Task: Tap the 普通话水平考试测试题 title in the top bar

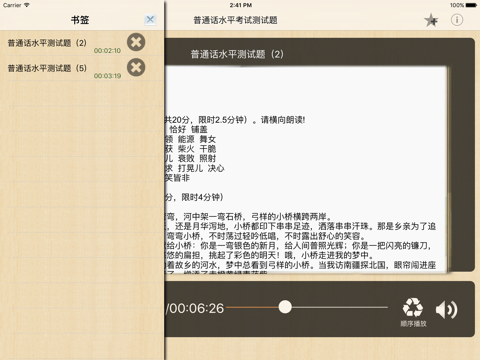Action: (235, 20)
